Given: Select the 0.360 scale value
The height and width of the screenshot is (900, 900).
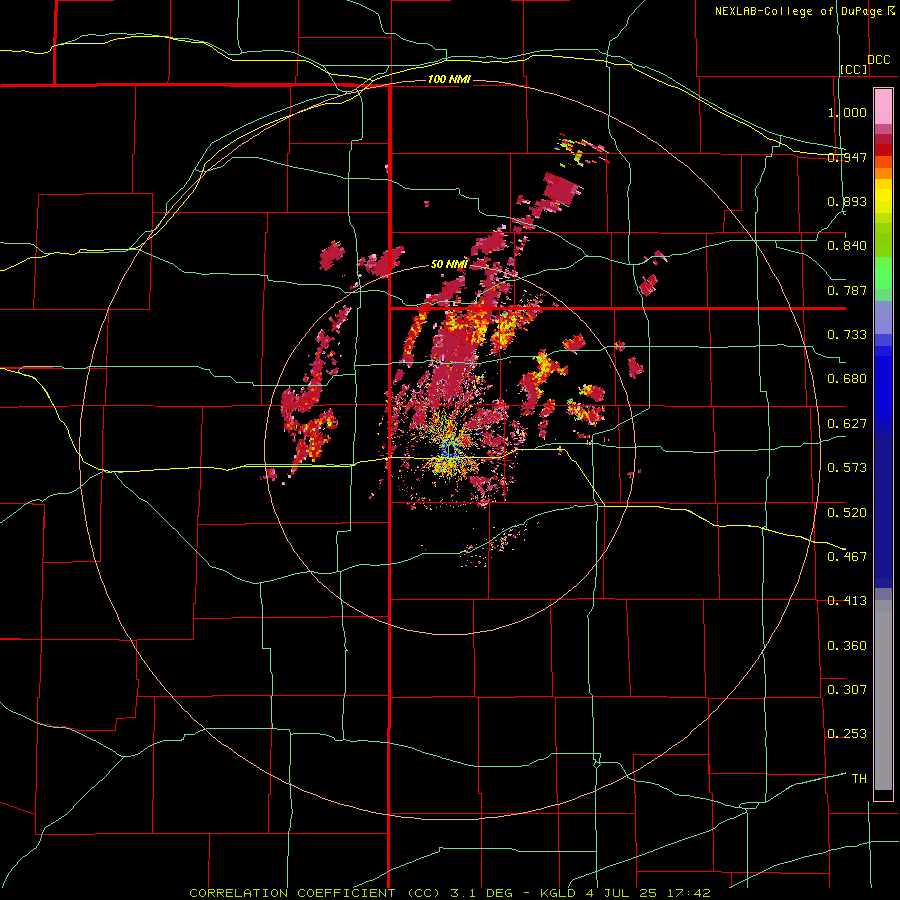Looking at the screenshot, I should click(x=847, y=646).
